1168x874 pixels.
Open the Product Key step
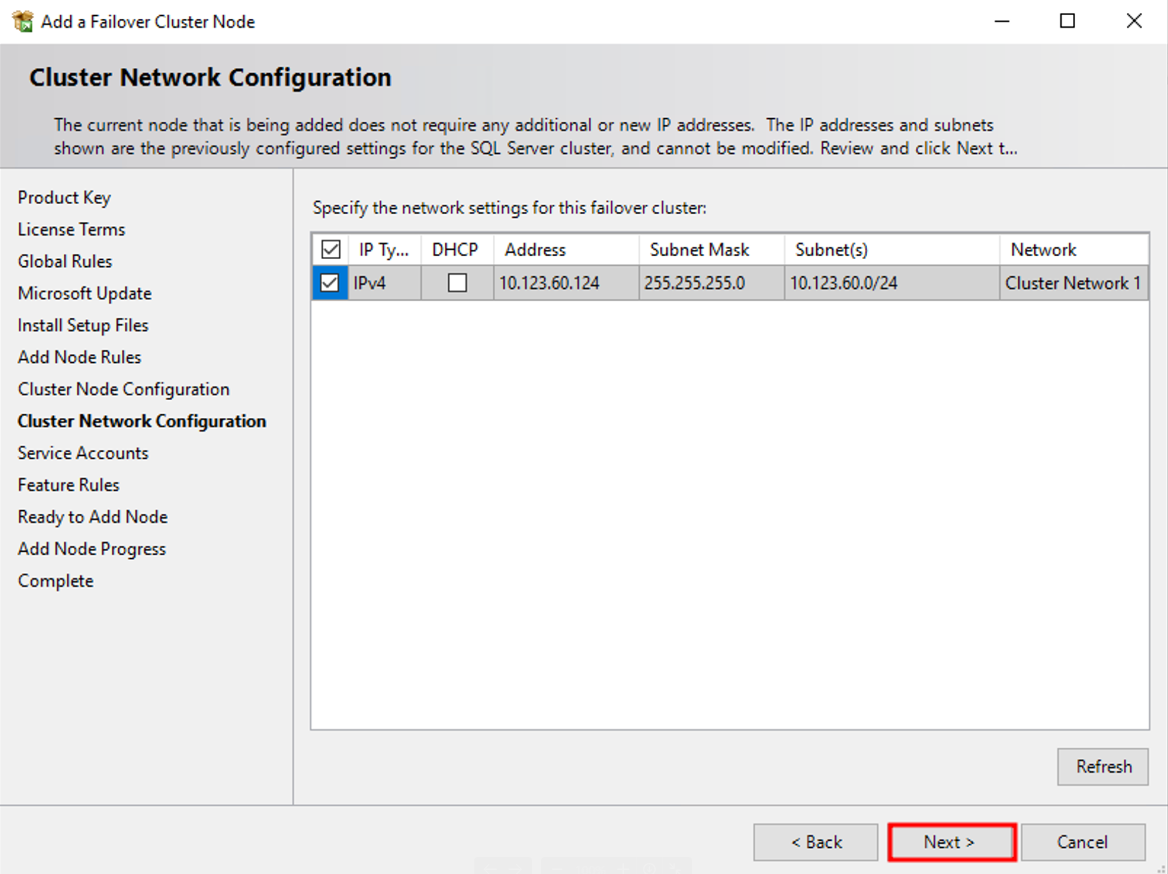(x=64, y=197)
